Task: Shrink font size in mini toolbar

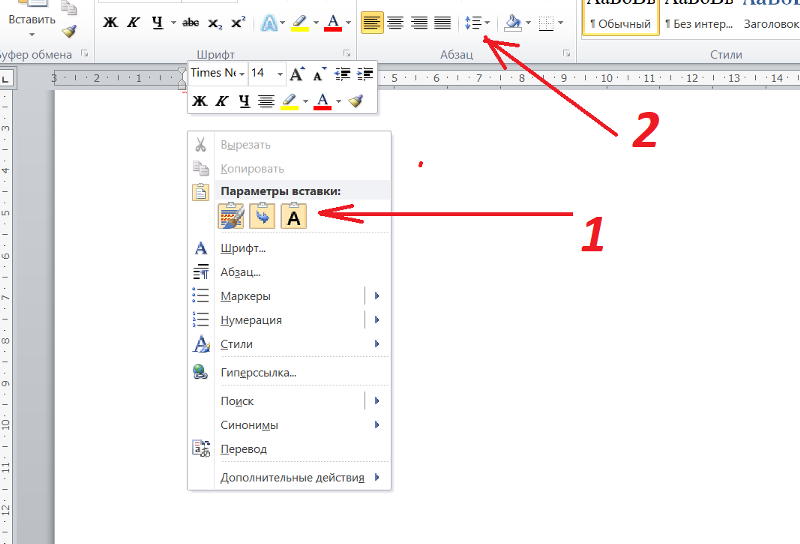Action: 319,74
